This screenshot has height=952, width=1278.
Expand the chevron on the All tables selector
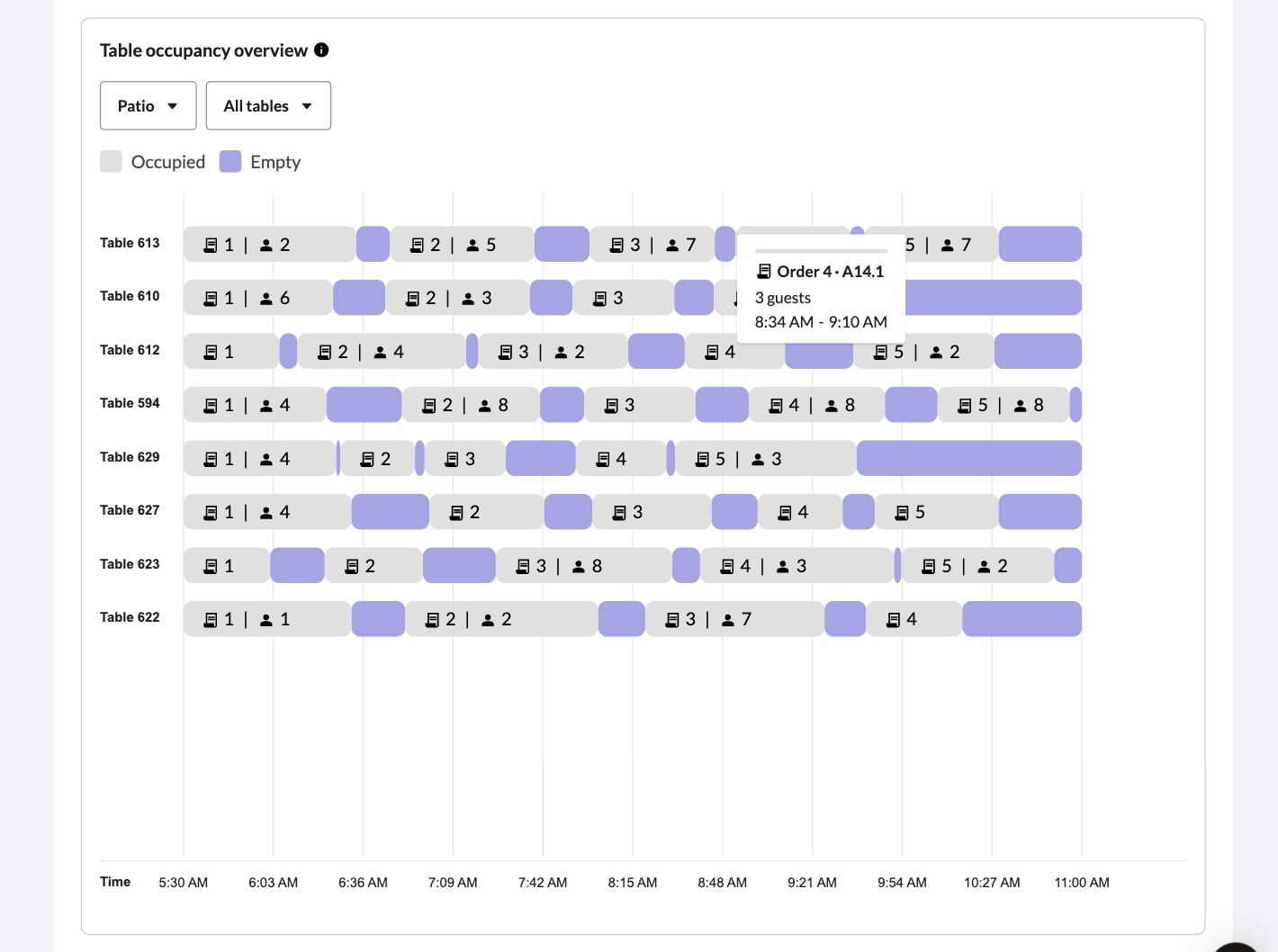coord(306,105)
